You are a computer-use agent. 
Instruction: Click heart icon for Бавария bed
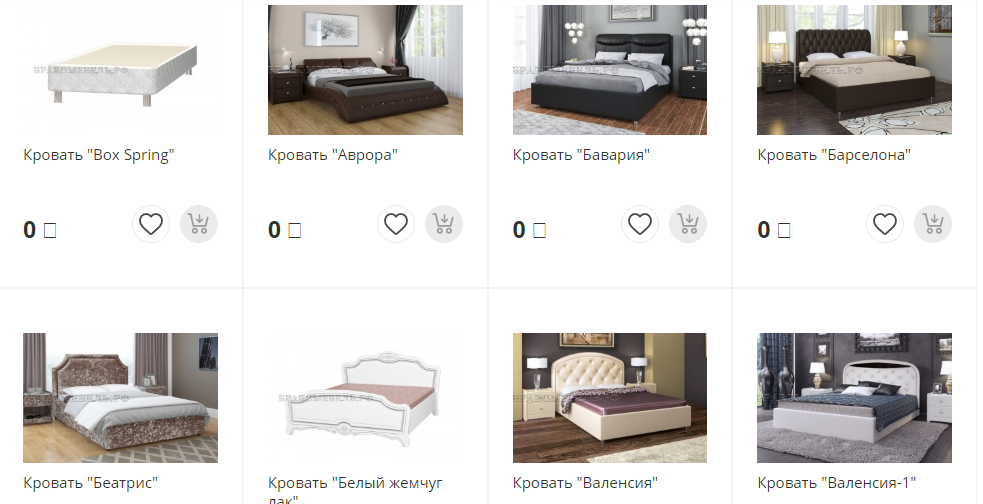click(640, 224)
